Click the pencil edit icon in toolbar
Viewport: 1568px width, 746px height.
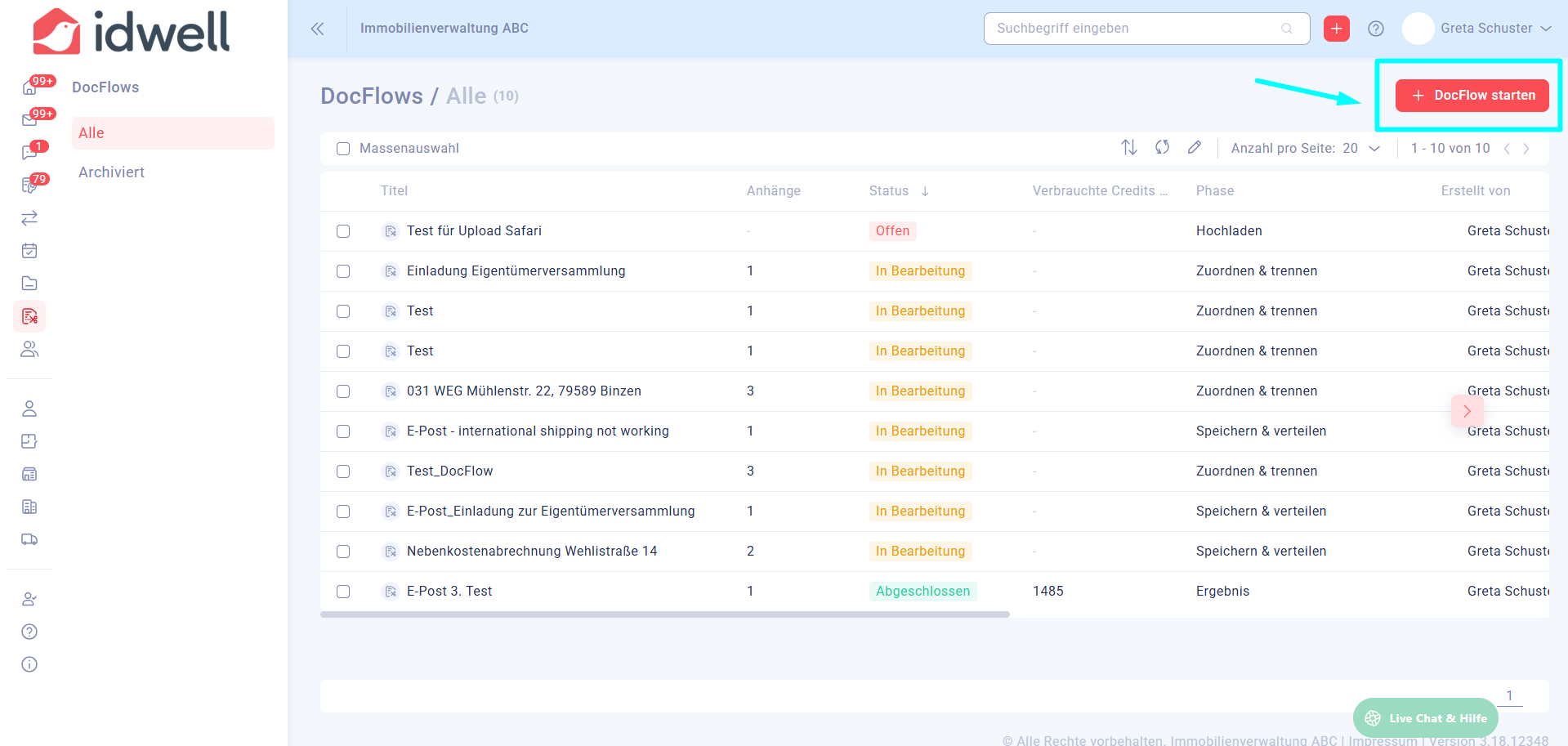click(x=1195, y=147)
